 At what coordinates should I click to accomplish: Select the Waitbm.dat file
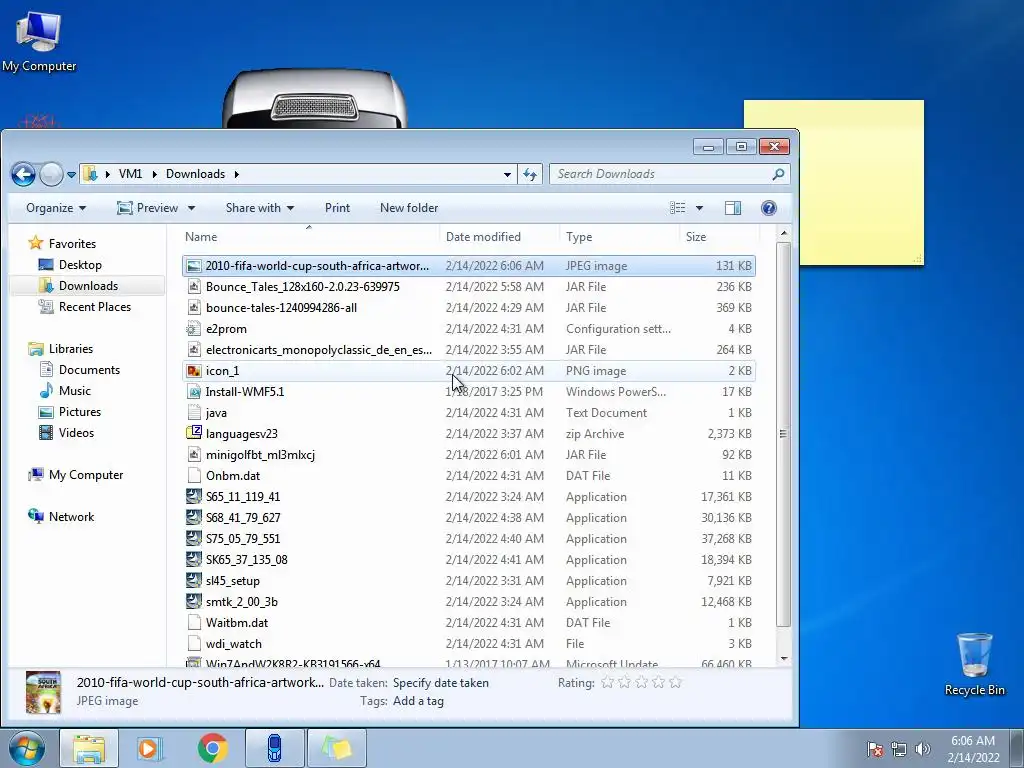468,622
